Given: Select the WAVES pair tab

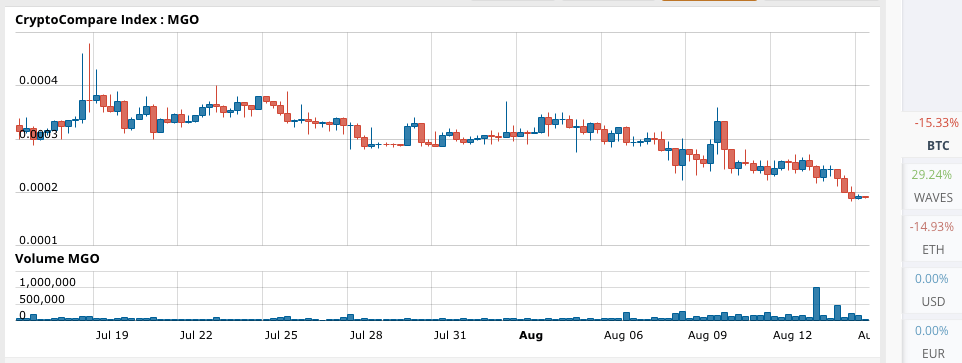Looking at the screenshot, I should point(933,186).
